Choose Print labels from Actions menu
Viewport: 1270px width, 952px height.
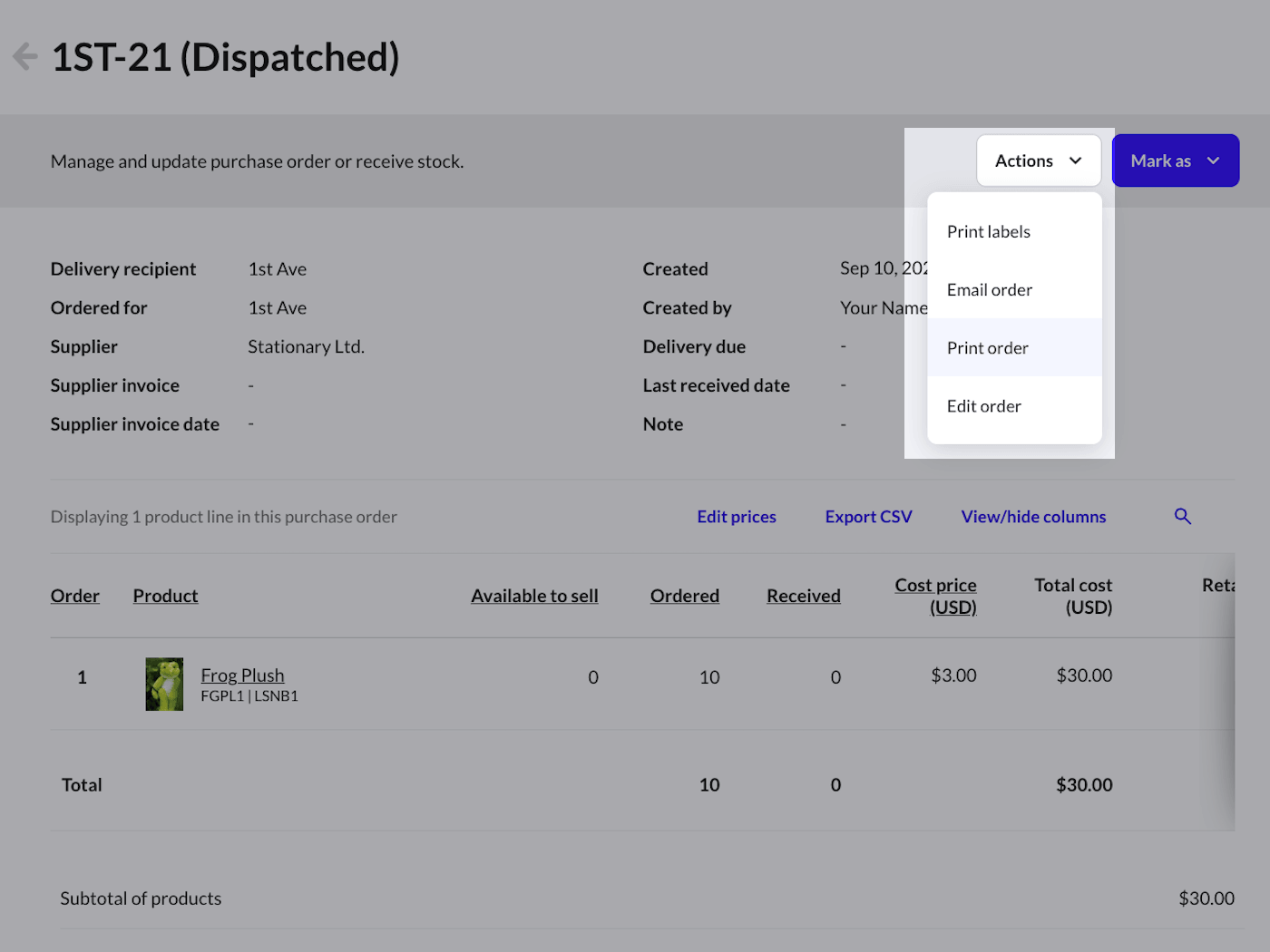1014,231
